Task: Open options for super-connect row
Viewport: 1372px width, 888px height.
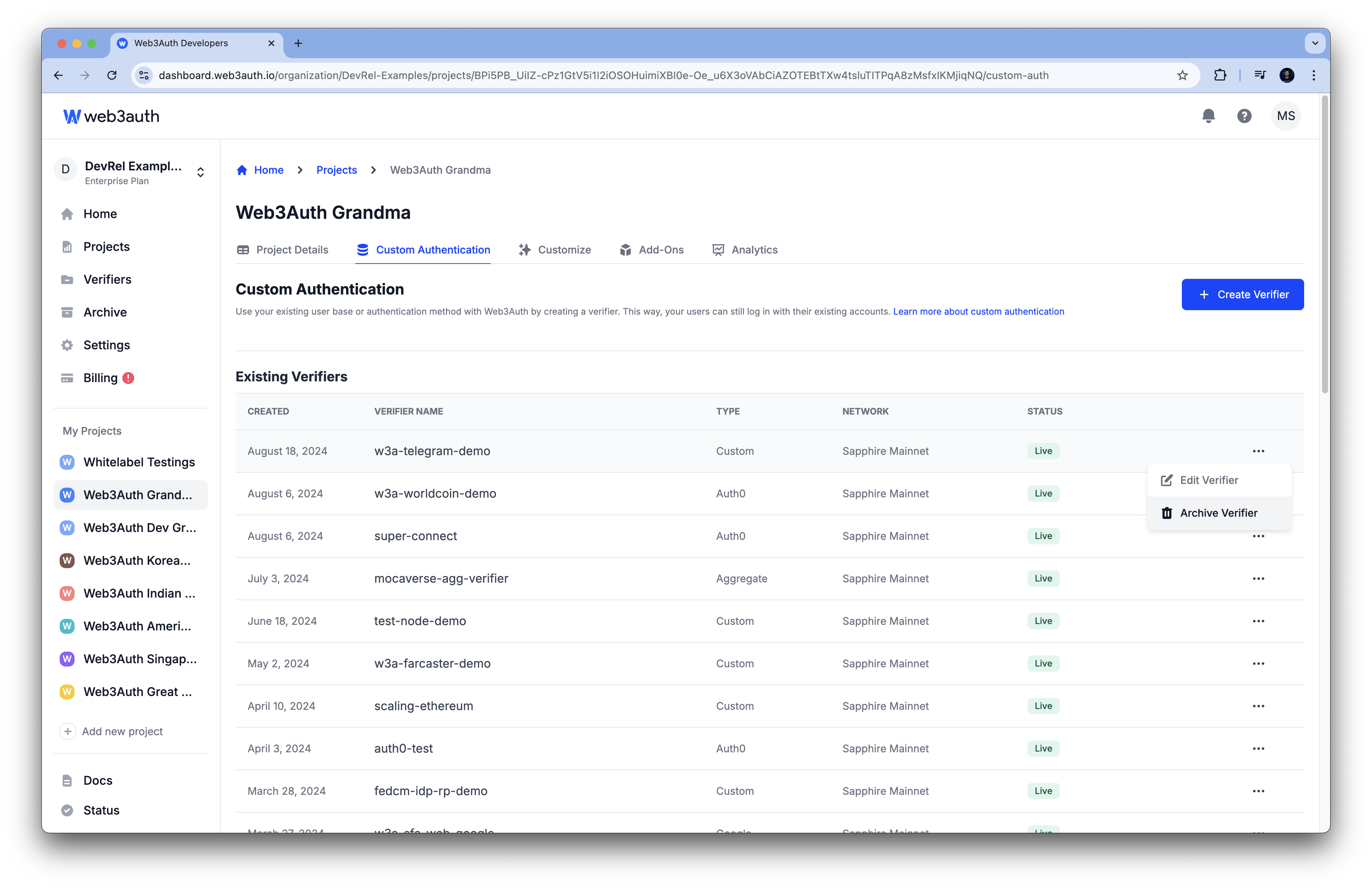Action: point(1258,536)
